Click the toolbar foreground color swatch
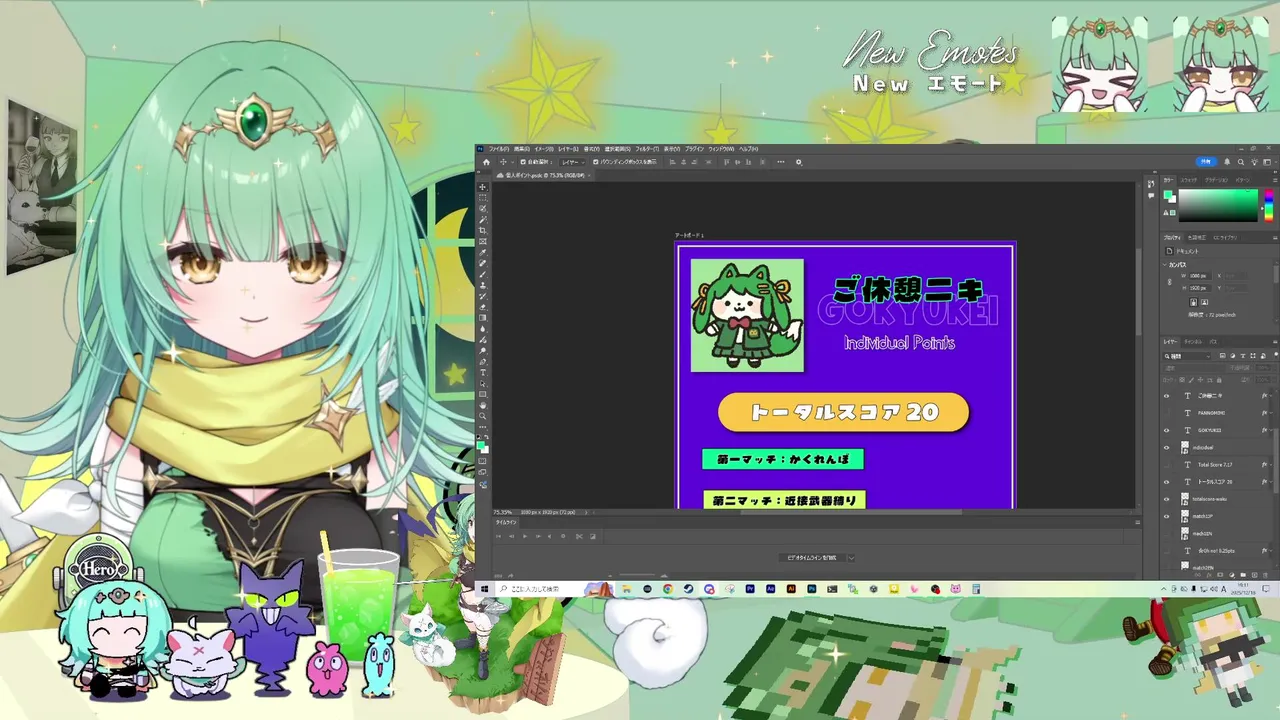 point(480,445)
